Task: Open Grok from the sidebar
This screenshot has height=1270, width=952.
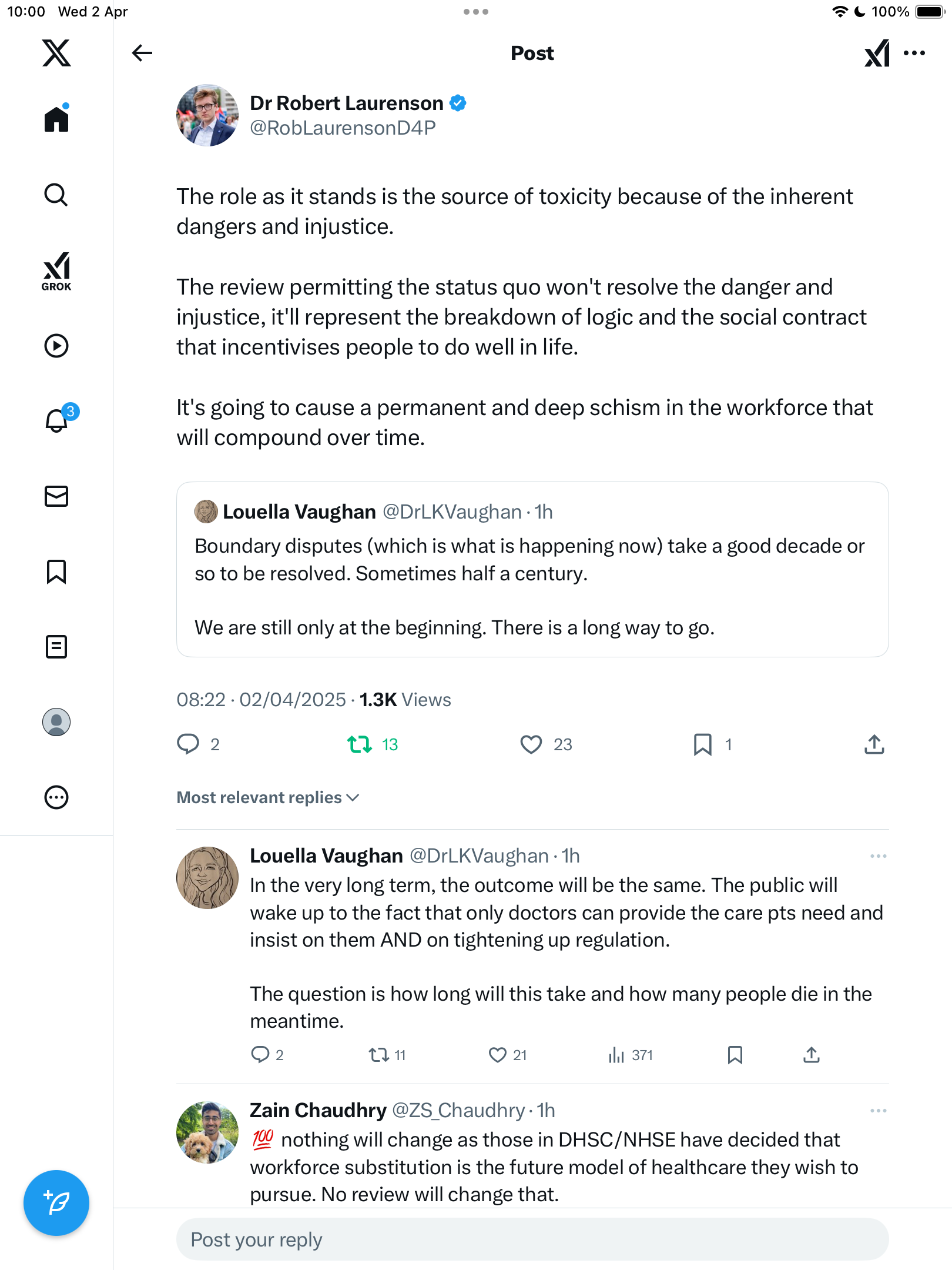Action: pyautogui.click(x=56, y=272)
